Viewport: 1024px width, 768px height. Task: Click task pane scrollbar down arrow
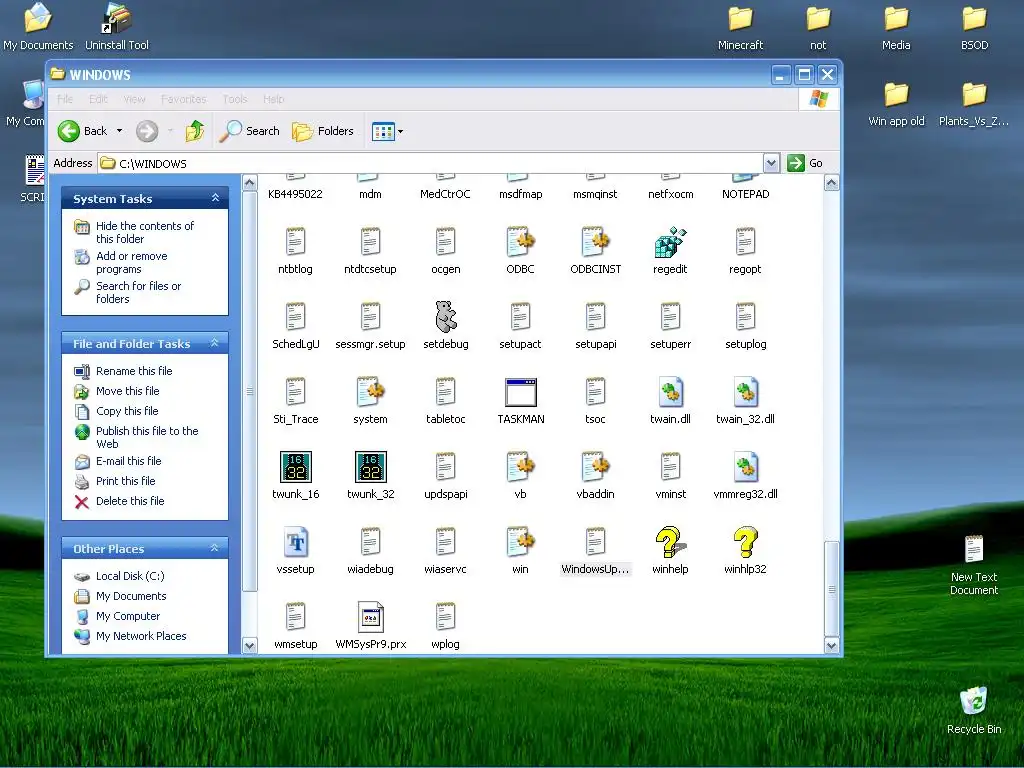[x=249, y=645]
